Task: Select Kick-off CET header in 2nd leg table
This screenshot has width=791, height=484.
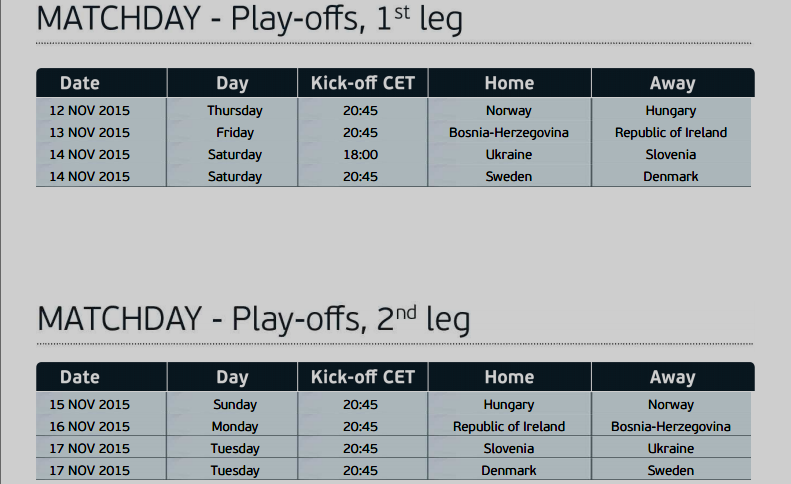Action: point(362,377)
